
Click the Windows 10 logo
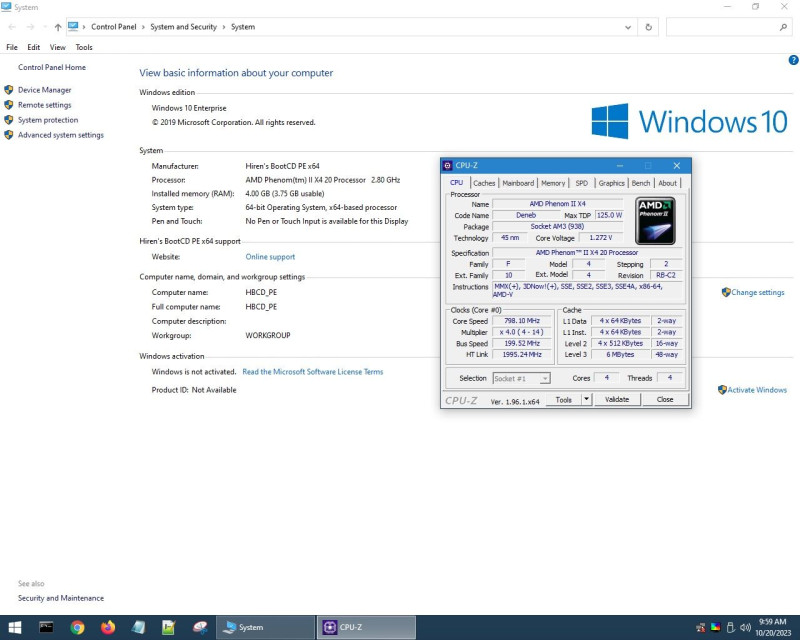click(689, 121)
